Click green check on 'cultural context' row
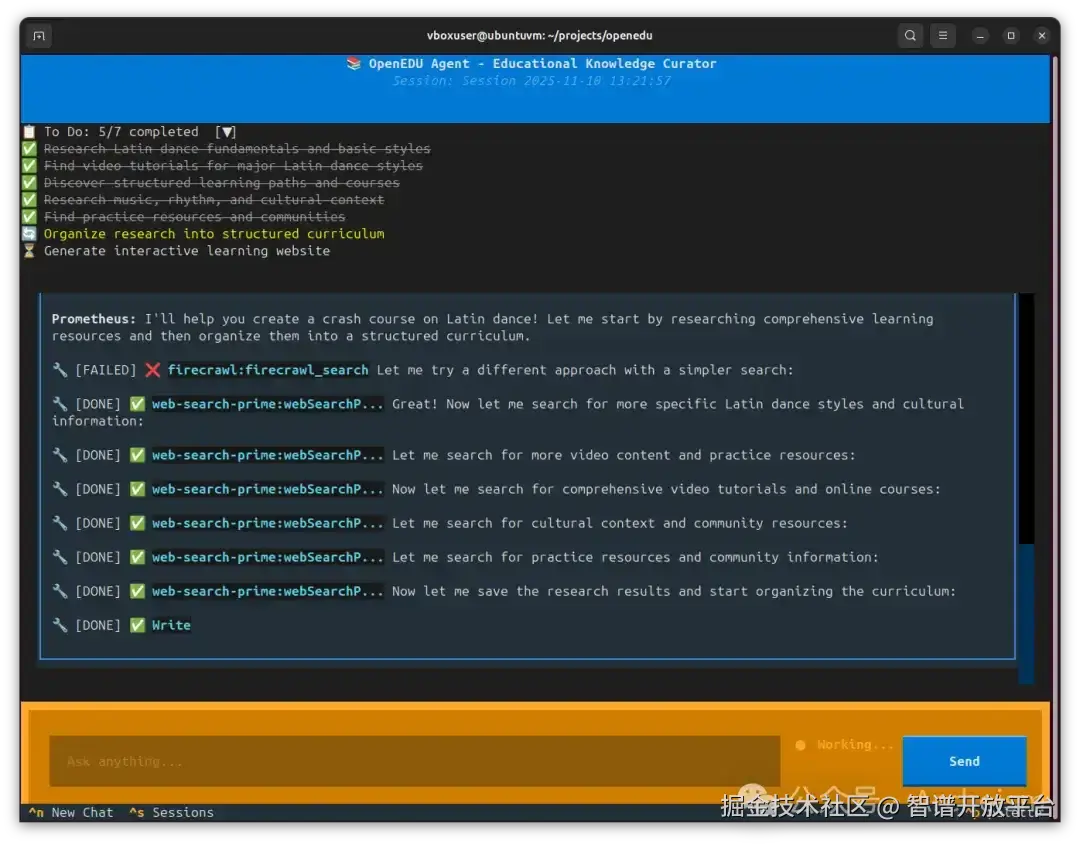The height and width of the screenshot is (844, 1080). (x=138, y=523)
